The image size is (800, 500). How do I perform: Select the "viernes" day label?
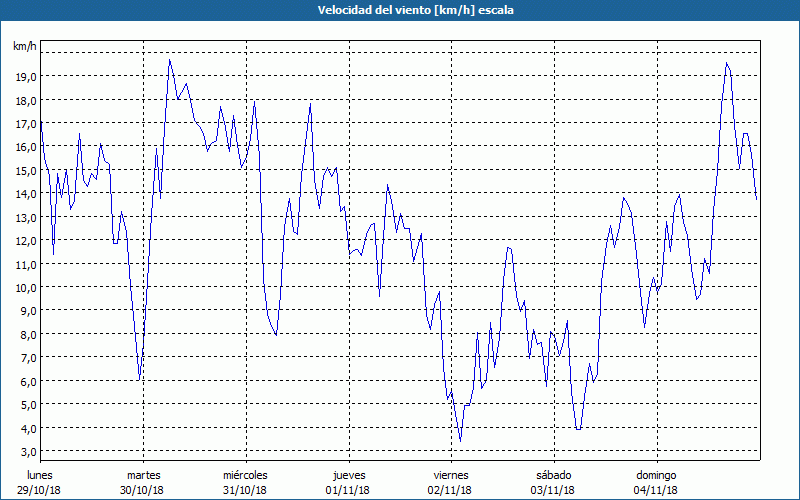coord(451,474)
